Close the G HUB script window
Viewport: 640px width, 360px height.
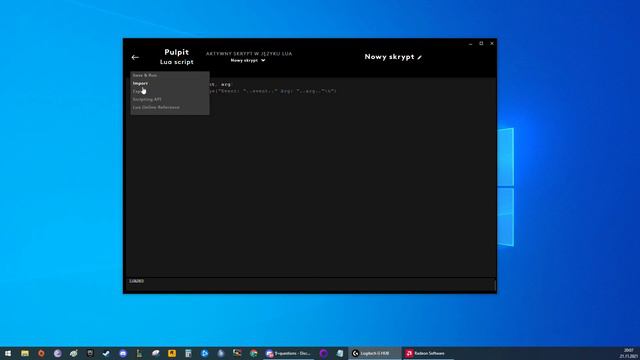pos(492,43)
